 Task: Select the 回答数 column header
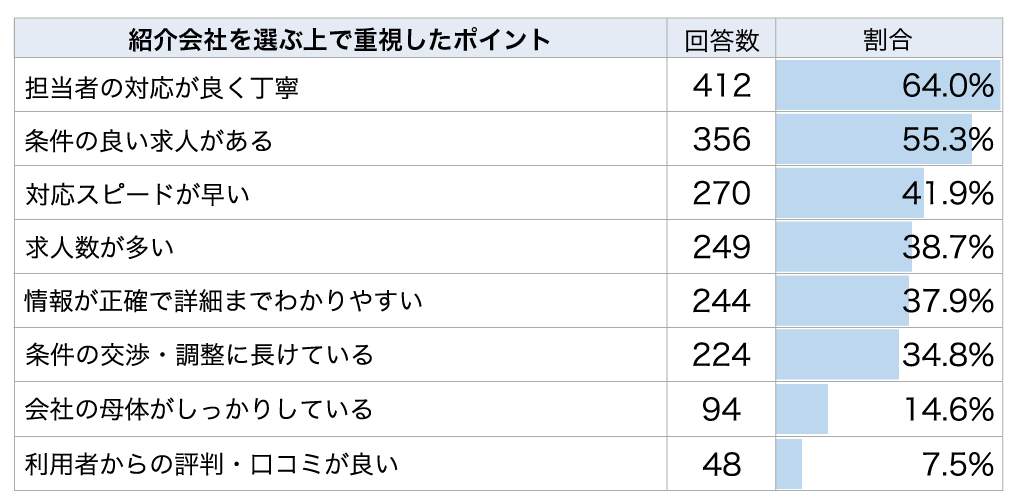click(721, 38)
